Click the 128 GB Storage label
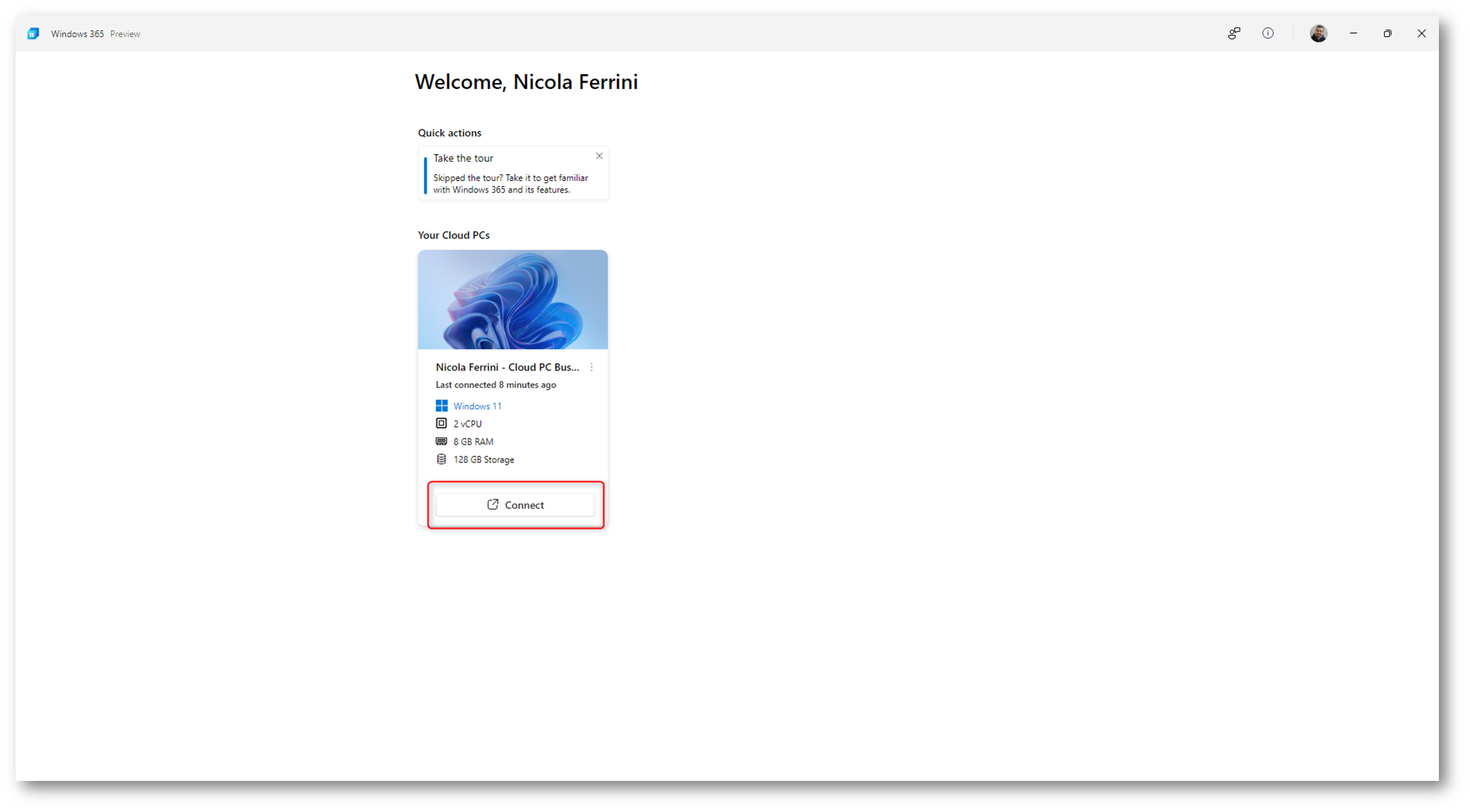The image size is (1470, 812). click(484, 459)
